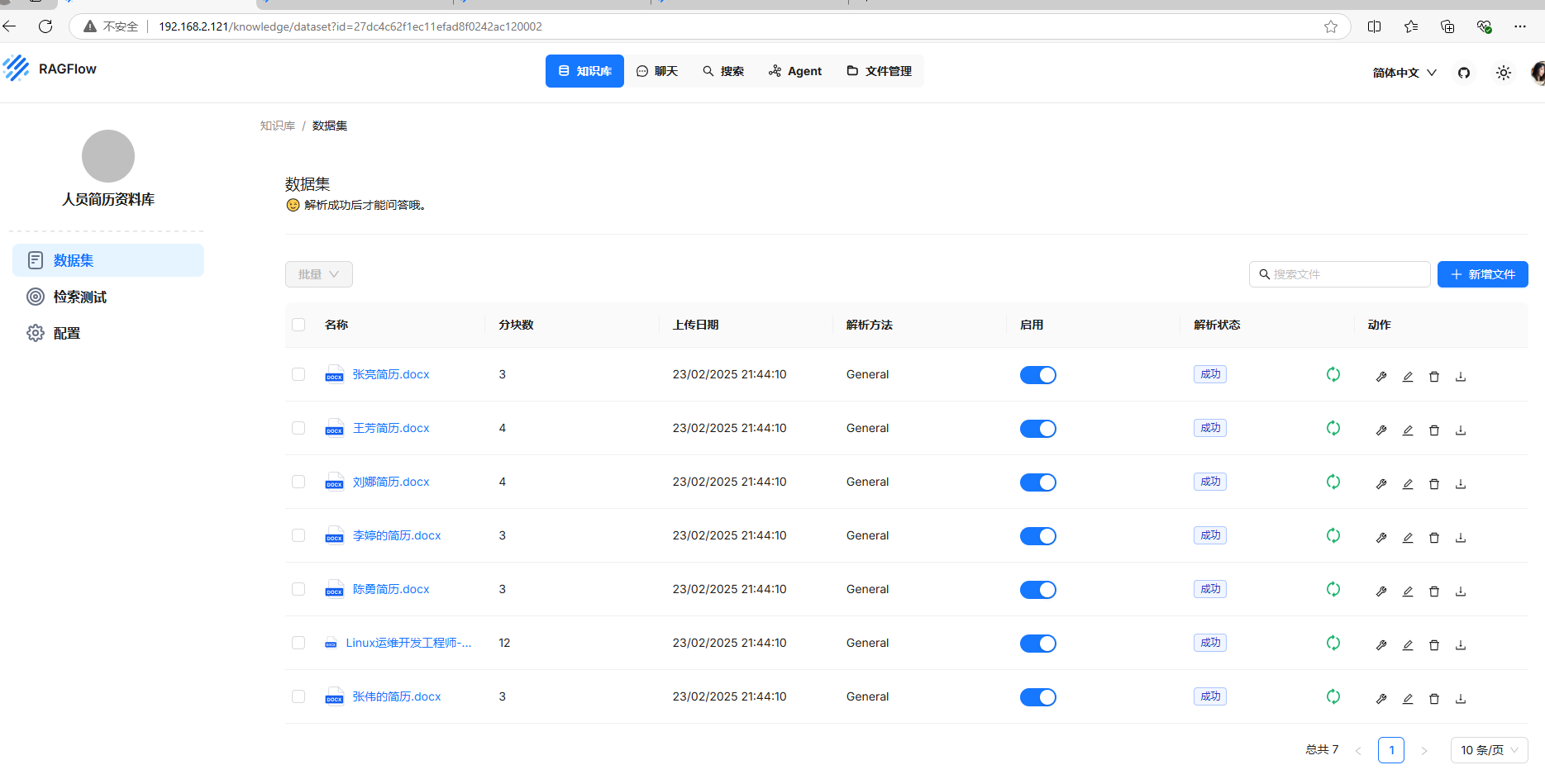The height and width of the screenshot is (784, 1545).
Task: Open the 简体中文 language dropdown
Action: [x=1404, y=73]
